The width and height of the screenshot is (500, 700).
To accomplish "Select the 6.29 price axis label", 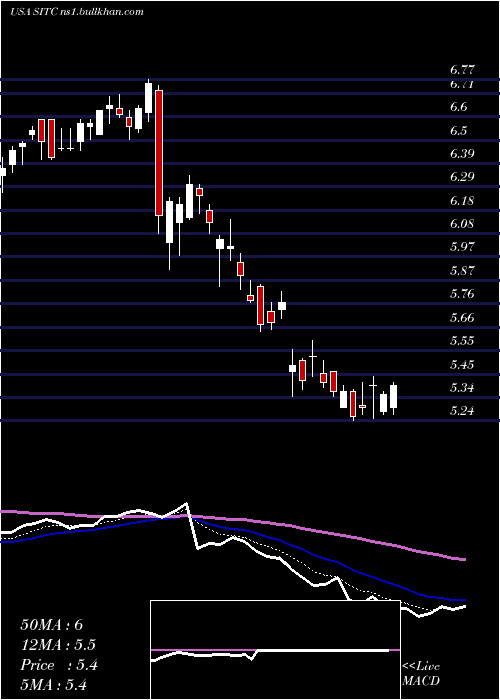I will tap(462, 177).
